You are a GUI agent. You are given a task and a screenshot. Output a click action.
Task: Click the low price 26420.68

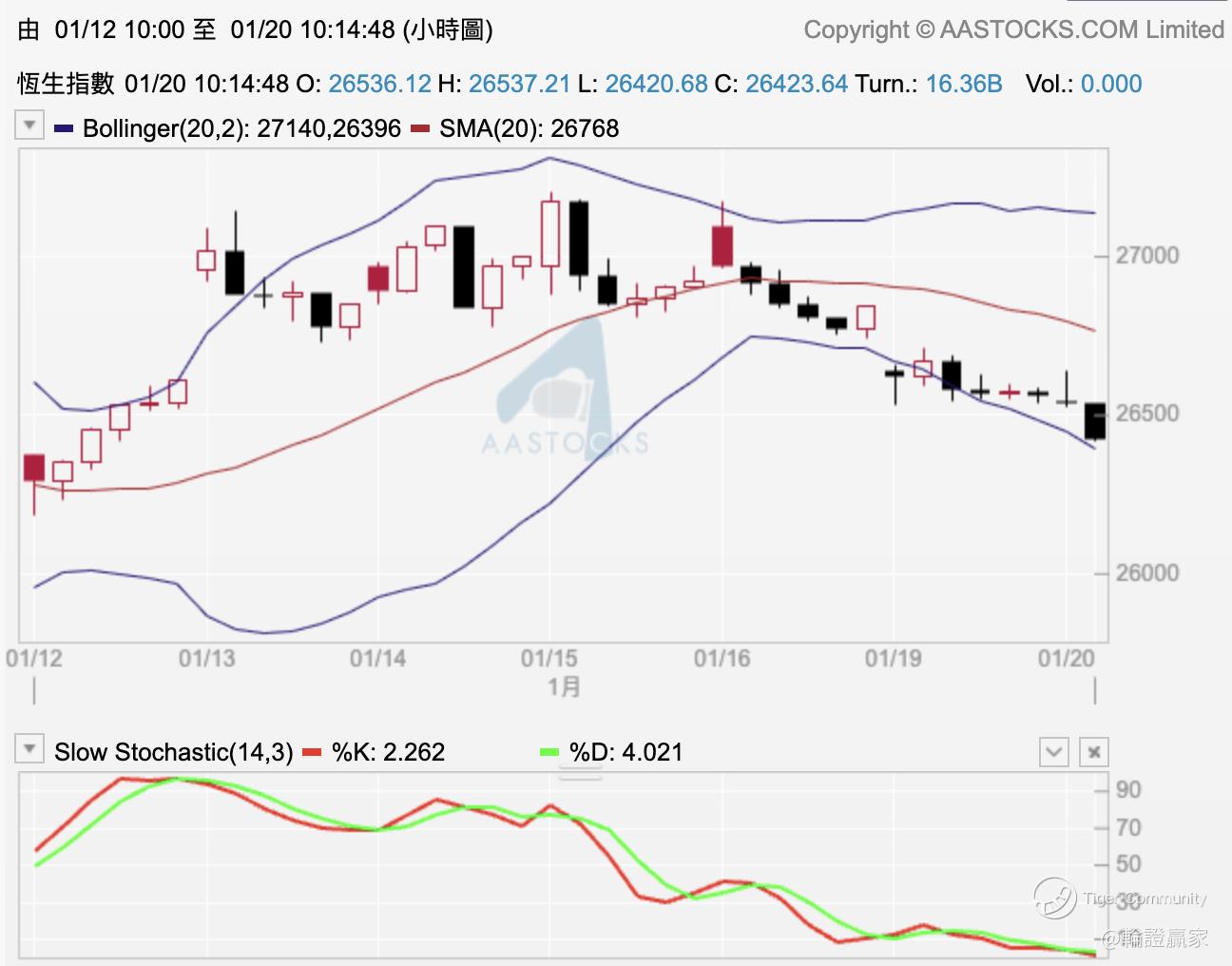656,84
